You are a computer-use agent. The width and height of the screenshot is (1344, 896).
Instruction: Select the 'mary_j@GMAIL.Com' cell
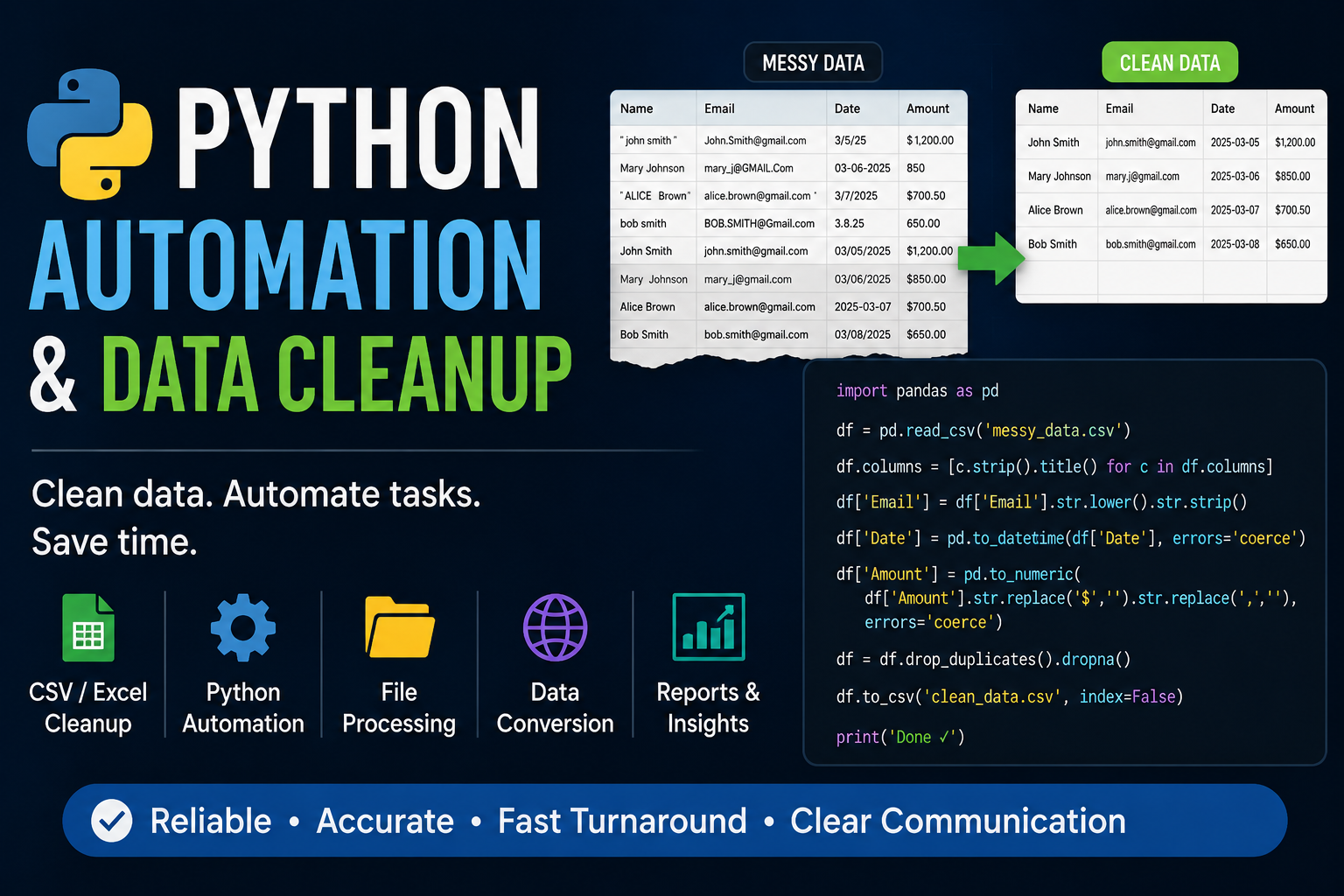[x=749, y=168]
